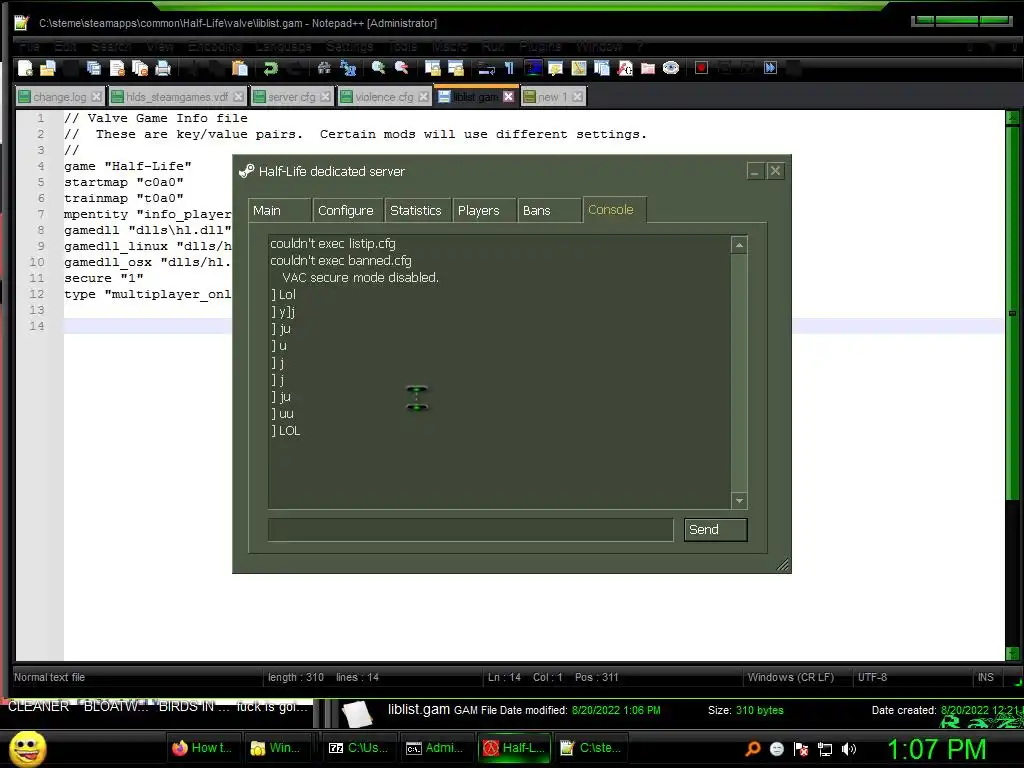Click the INS status bar indicator
Viewport: 1024px width, 768px height.
pyautogui.click(x=985, y=677)
